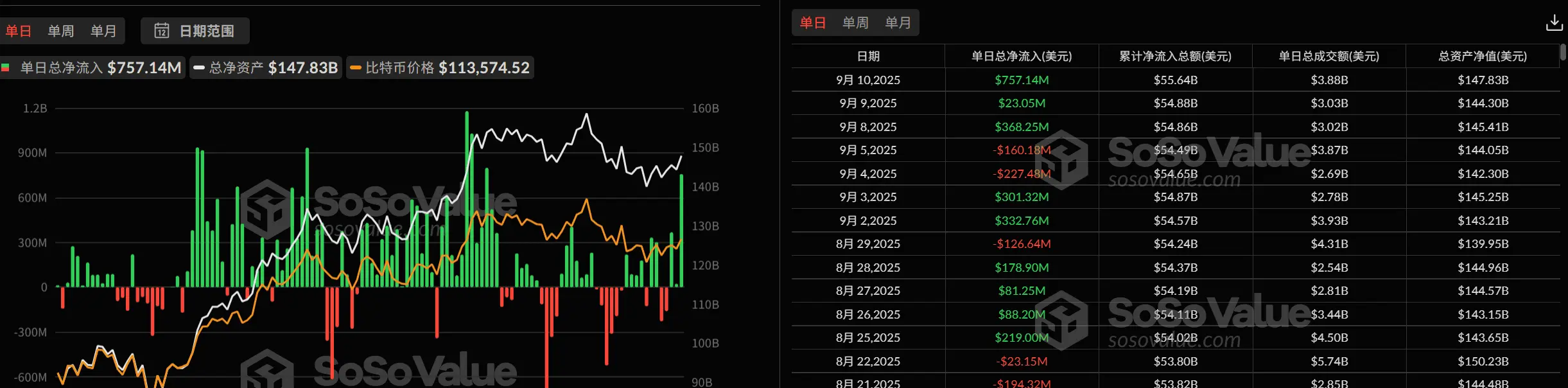Click the 8月 25,2025 date cell
Image resolution: width=1568 pixels, height=388 pixels.
[x=868, y=337]
